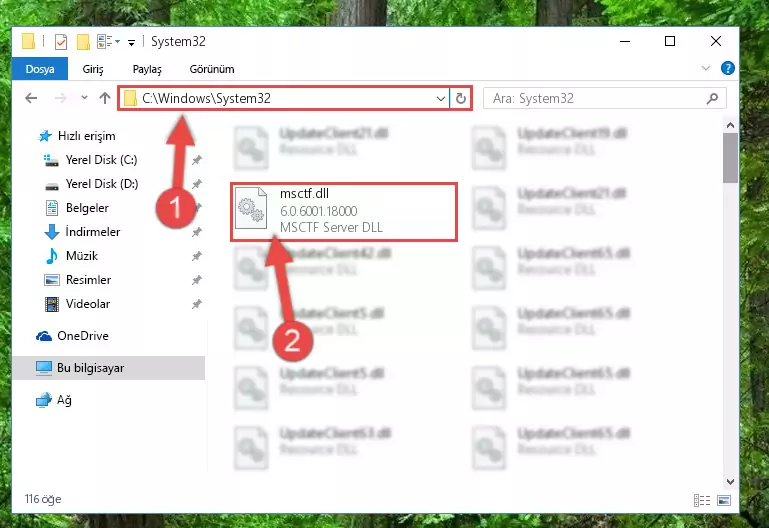This screenshot has height=528, width=769.
Task: Open Customize Quick Access Toolbar dropdown arrow
Action: pos(131,43)
